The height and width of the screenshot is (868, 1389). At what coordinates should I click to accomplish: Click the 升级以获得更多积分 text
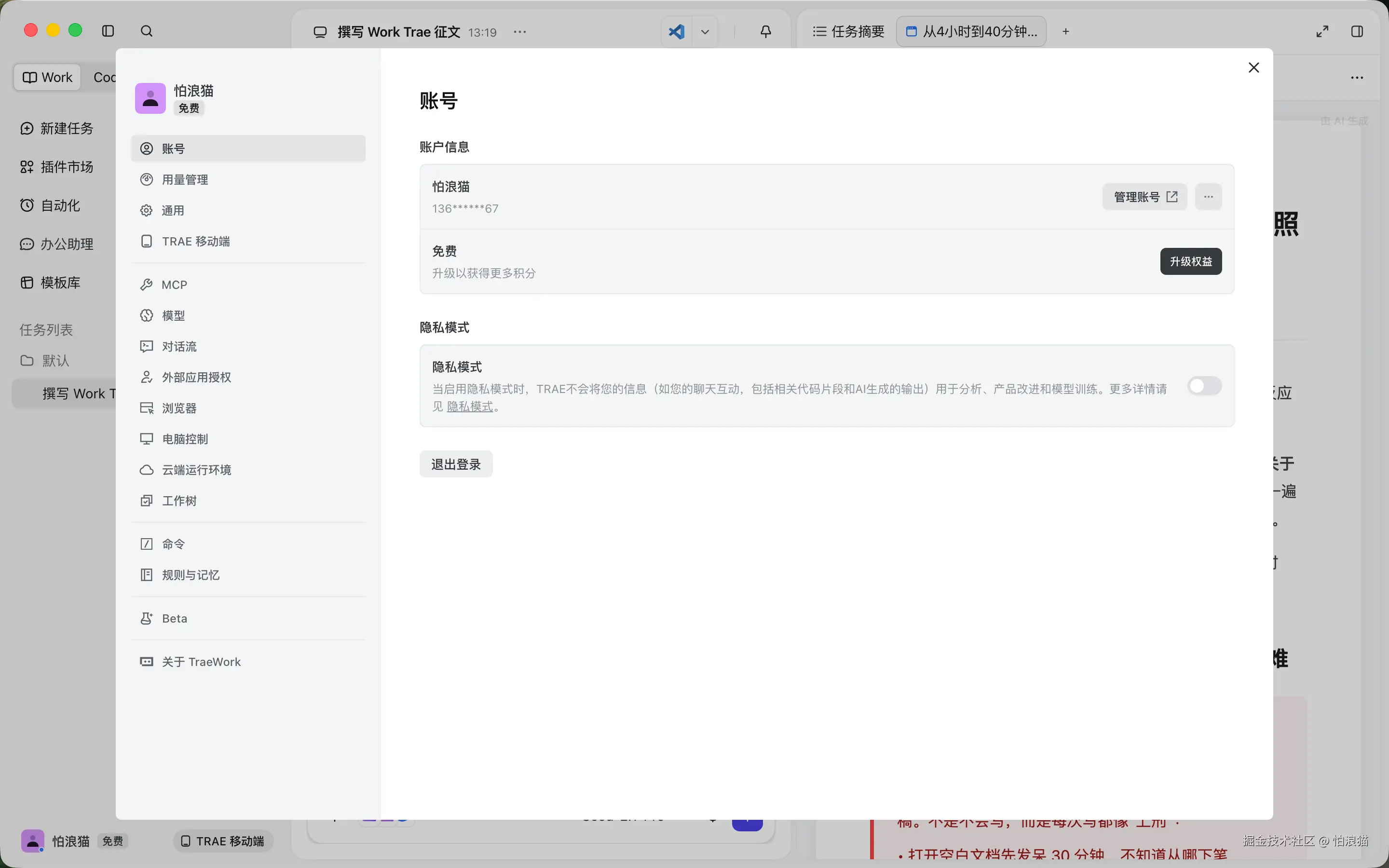[x=484, y=273]
